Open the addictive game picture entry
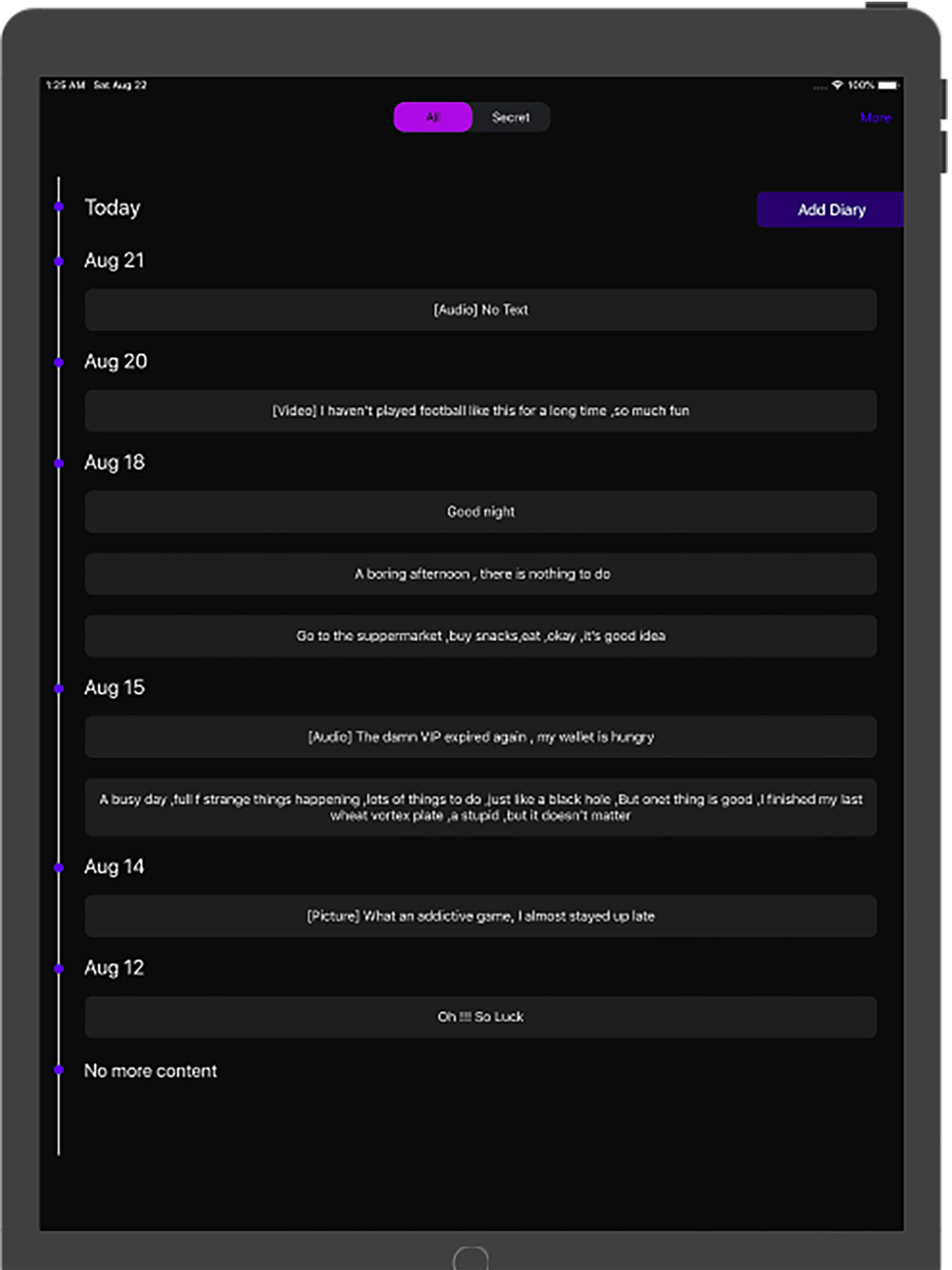This screenshot has width=952, height=1270. (x=481, y=916)
